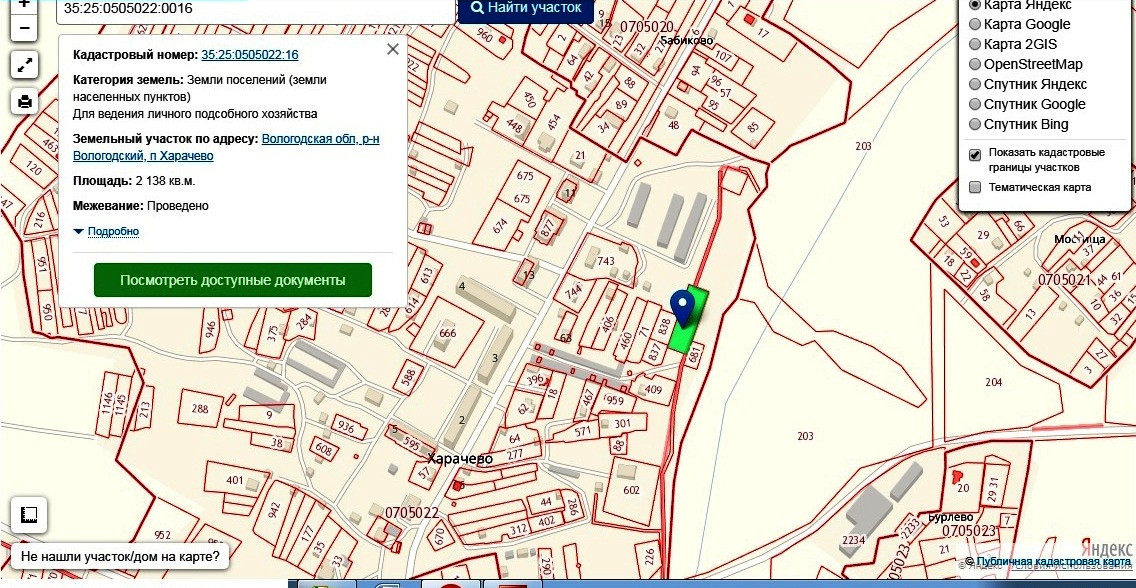Select parcel number 204
Image resolution: width=1136 pixels, height=588 pixels.
click(993, 382)
